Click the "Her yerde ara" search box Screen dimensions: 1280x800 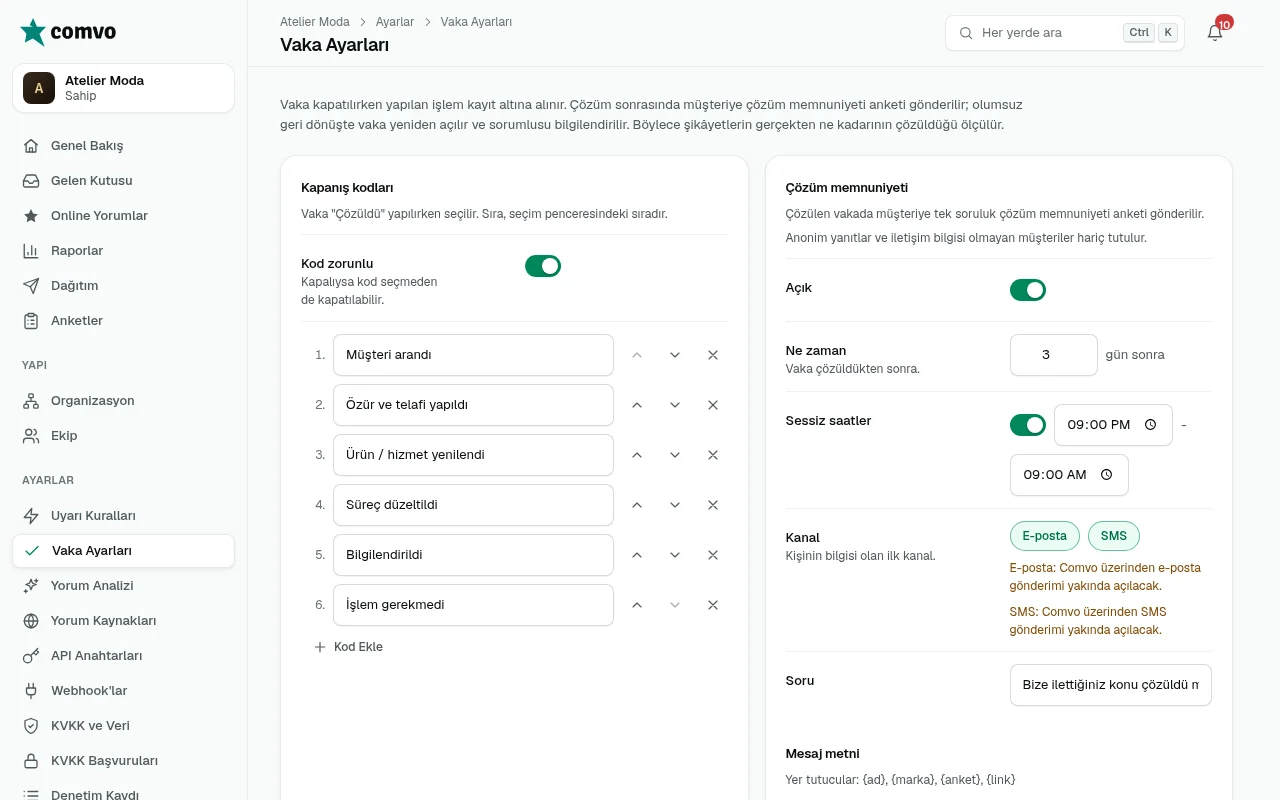tap(1065, 33)
